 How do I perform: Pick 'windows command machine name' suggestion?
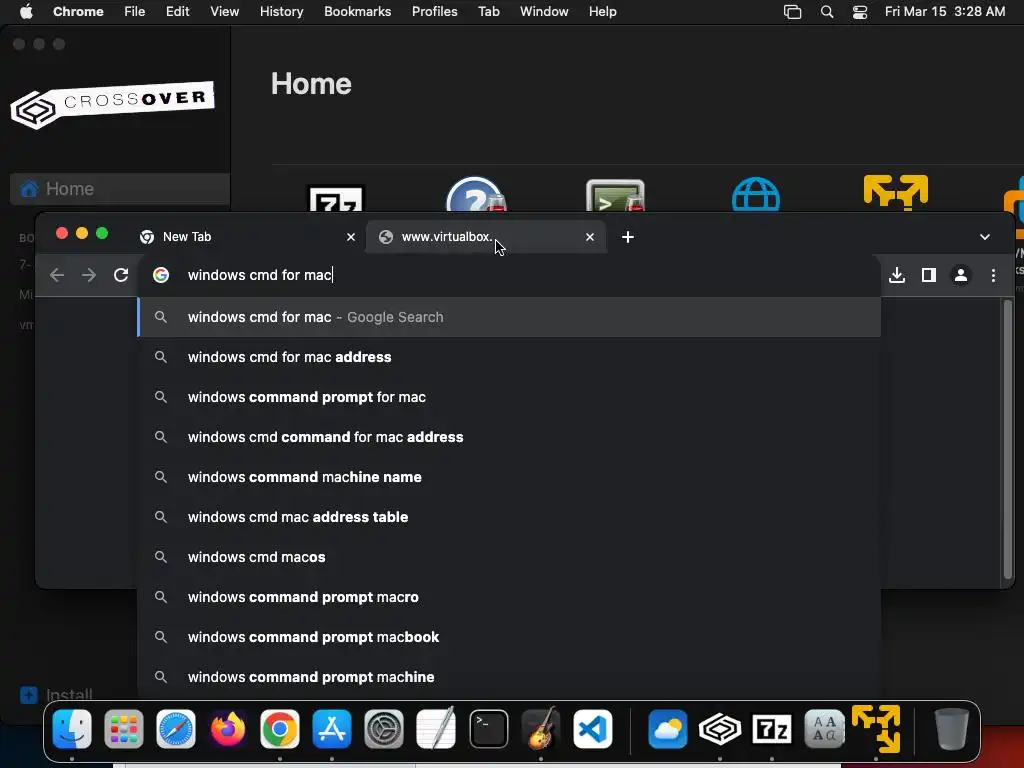coord(509,477)
